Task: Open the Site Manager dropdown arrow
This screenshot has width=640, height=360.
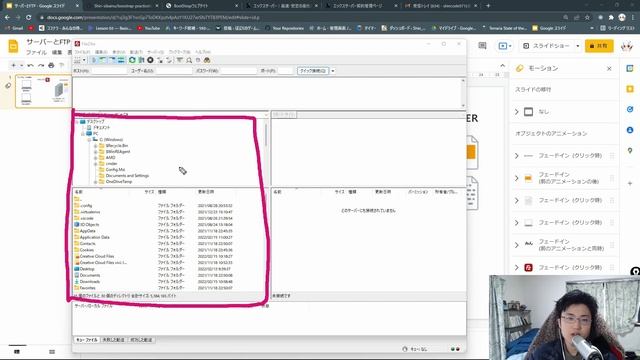Action: click(x=84, y=60)
